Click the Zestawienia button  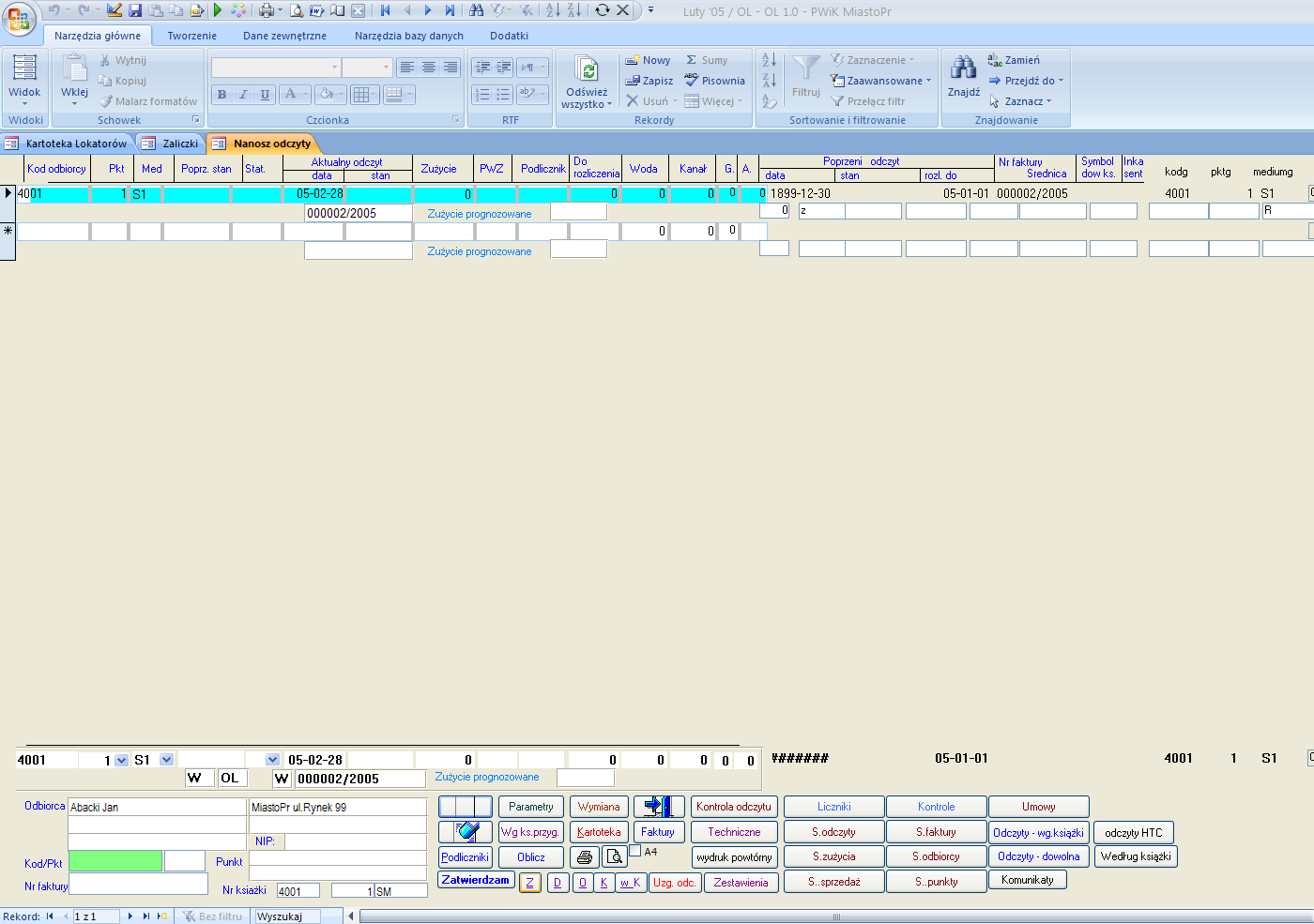(741, 883)
